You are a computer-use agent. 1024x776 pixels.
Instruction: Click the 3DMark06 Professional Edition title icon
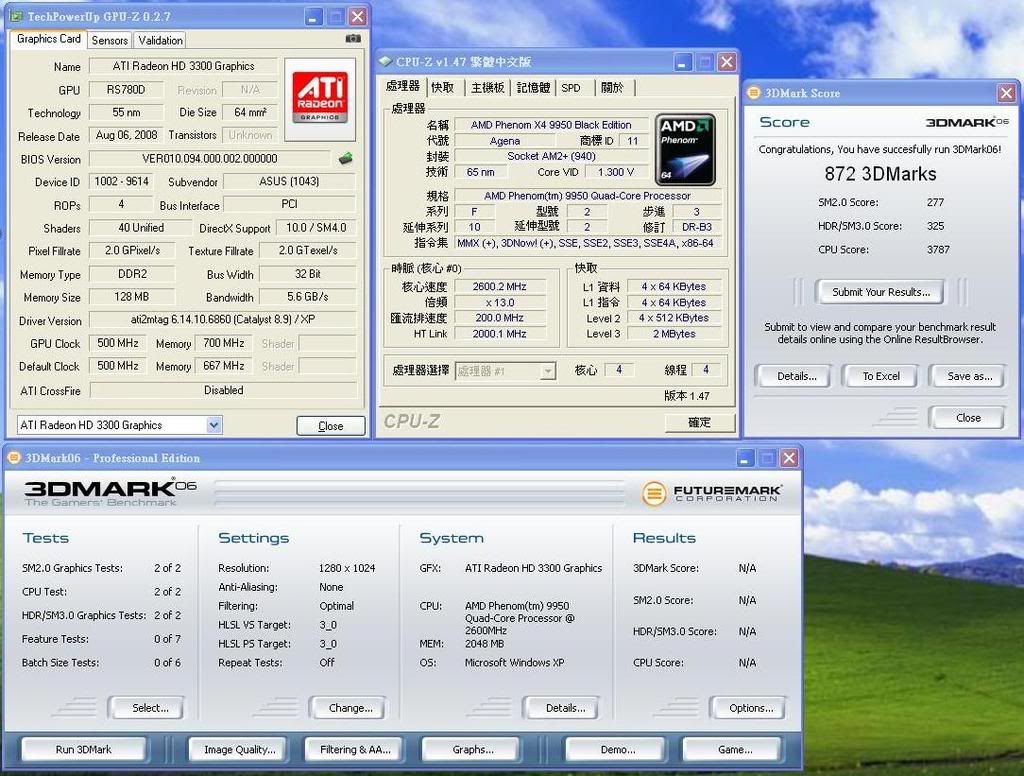(x=14, y=458)
